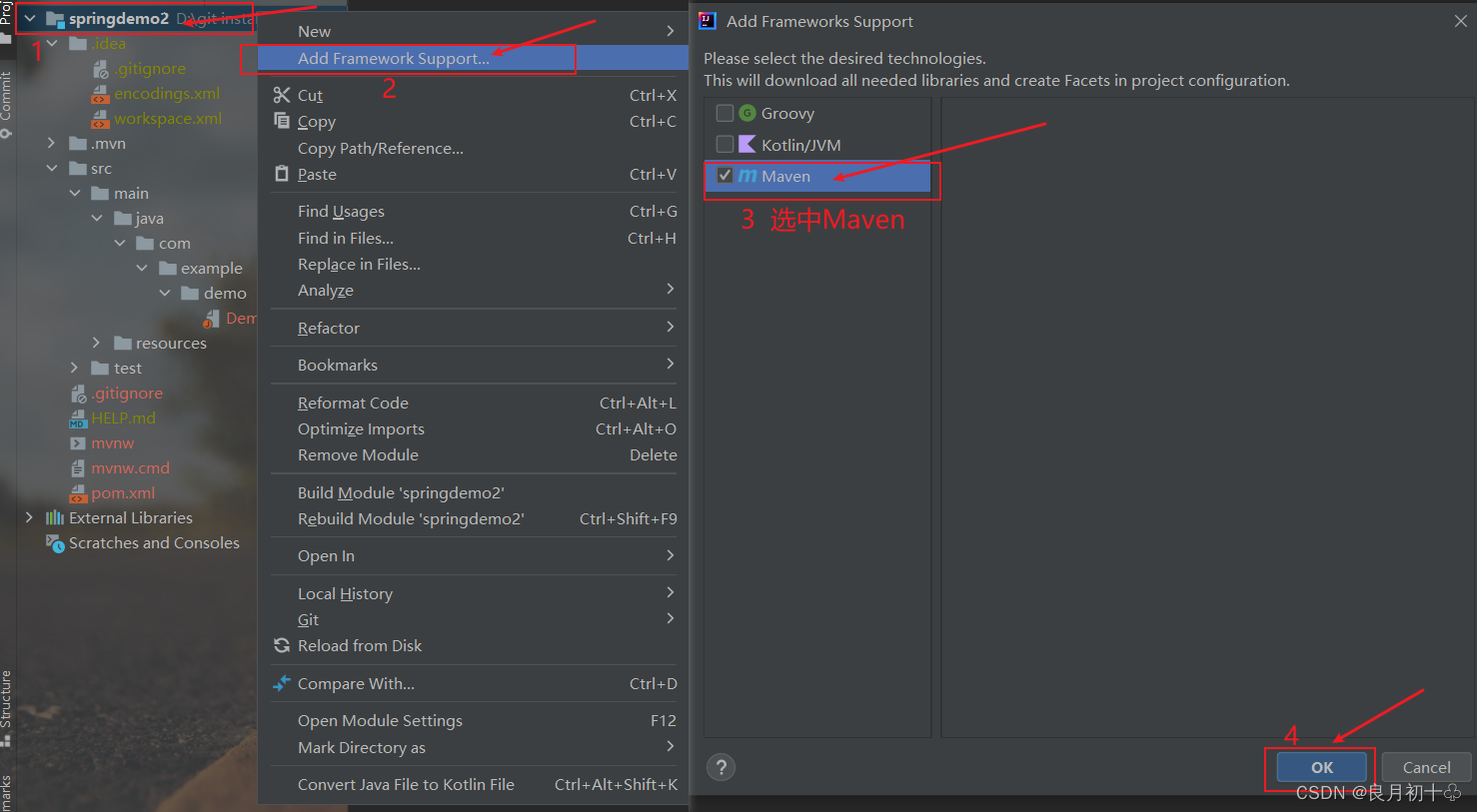The width and height of the screenshot is (1477, 812).
Task: Uncheck the Maven checkbox
Action: click(726, 176)
